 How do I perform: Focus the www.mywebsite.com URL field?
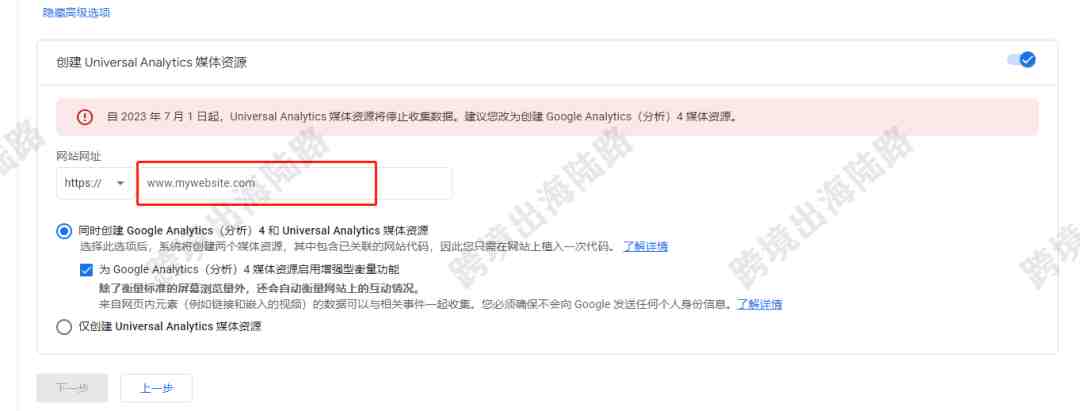click(295, 183)
